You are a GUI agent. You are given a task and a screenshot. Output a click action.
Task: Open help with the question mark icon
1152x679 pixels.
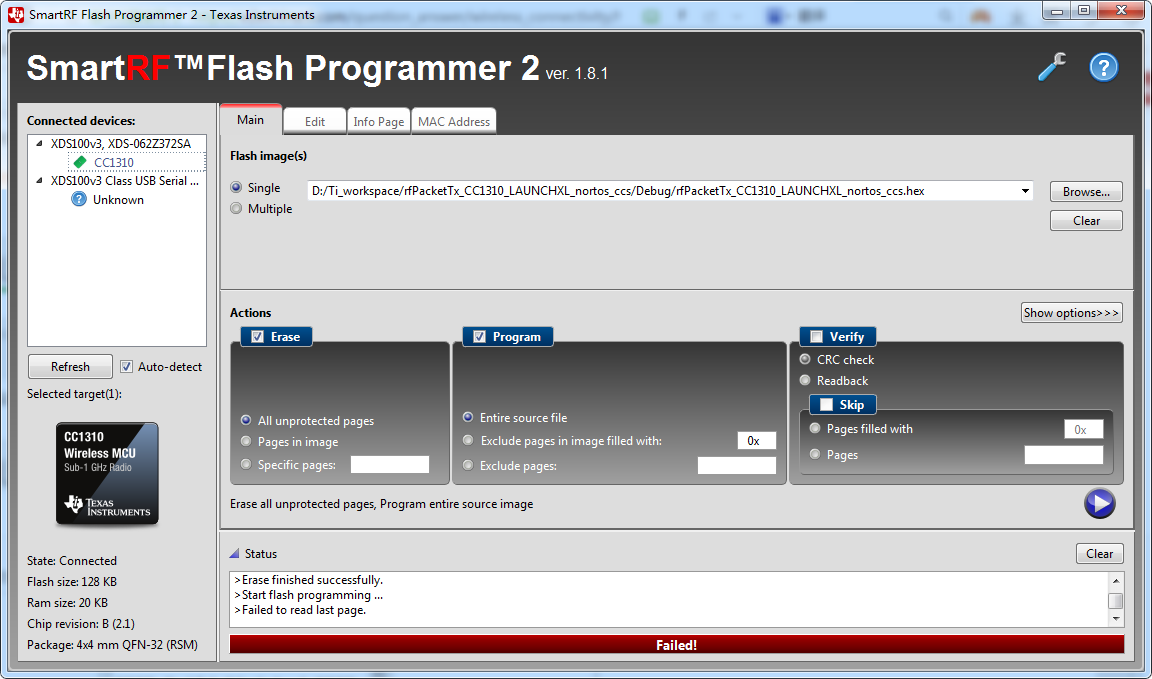pyautogui.click(x=1104, y=68)
